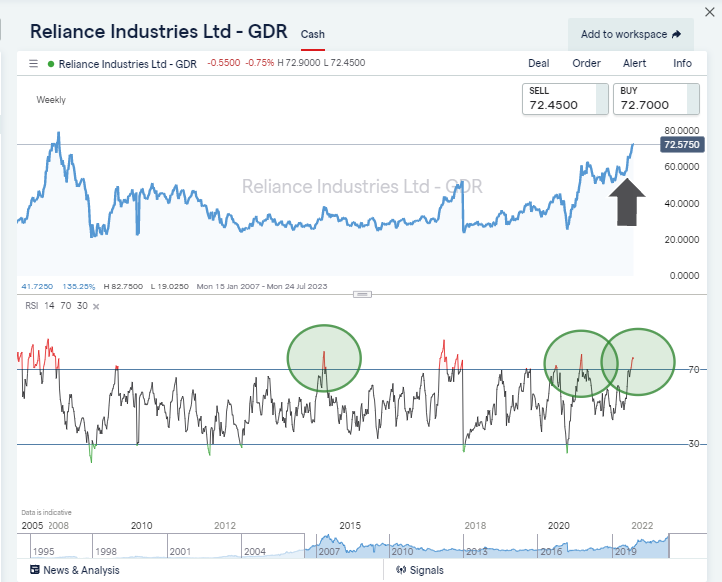
Task: Click the left handle of range navigator
Action: 304,546
